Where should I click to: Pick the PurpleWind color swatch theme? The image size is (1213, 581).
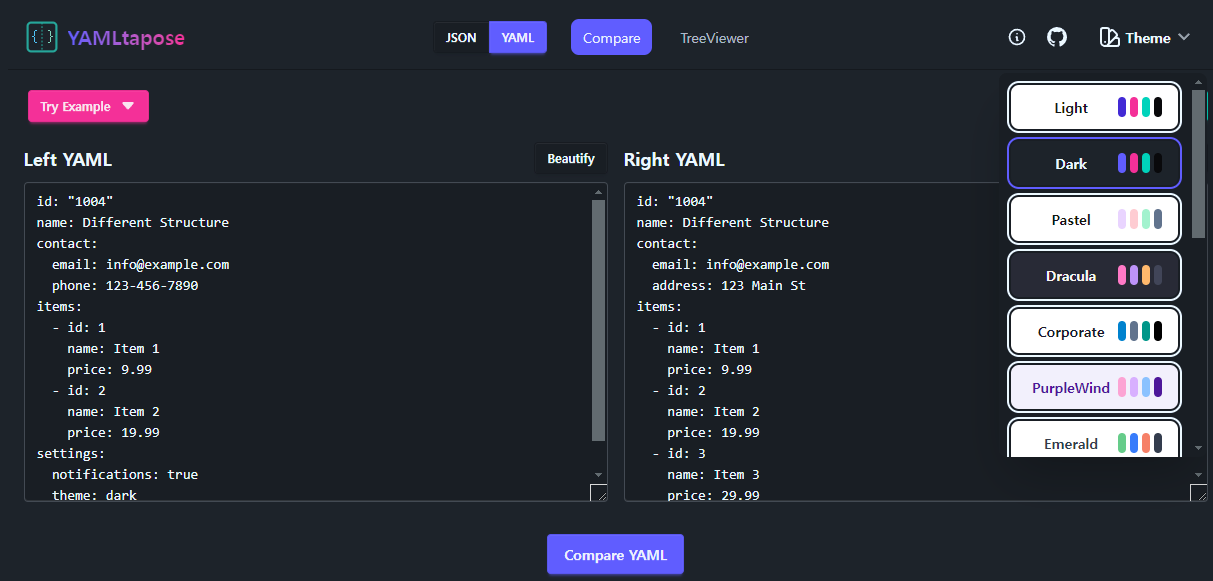pyautogui.click(x=1095, y=388)
